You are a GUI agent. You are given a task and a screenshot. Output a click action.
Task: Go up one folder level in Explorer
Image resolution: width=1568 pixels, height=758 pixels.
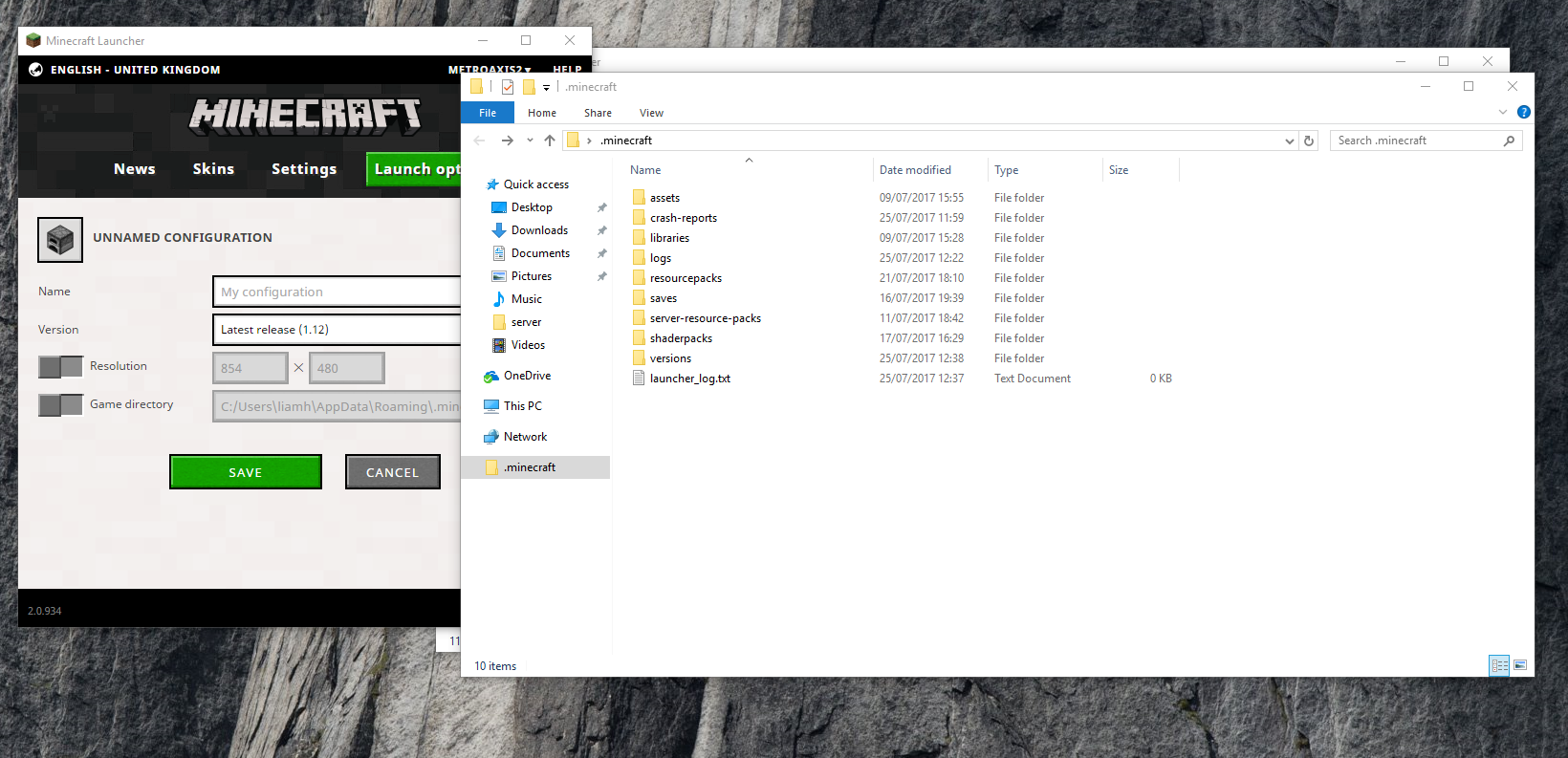550,141
